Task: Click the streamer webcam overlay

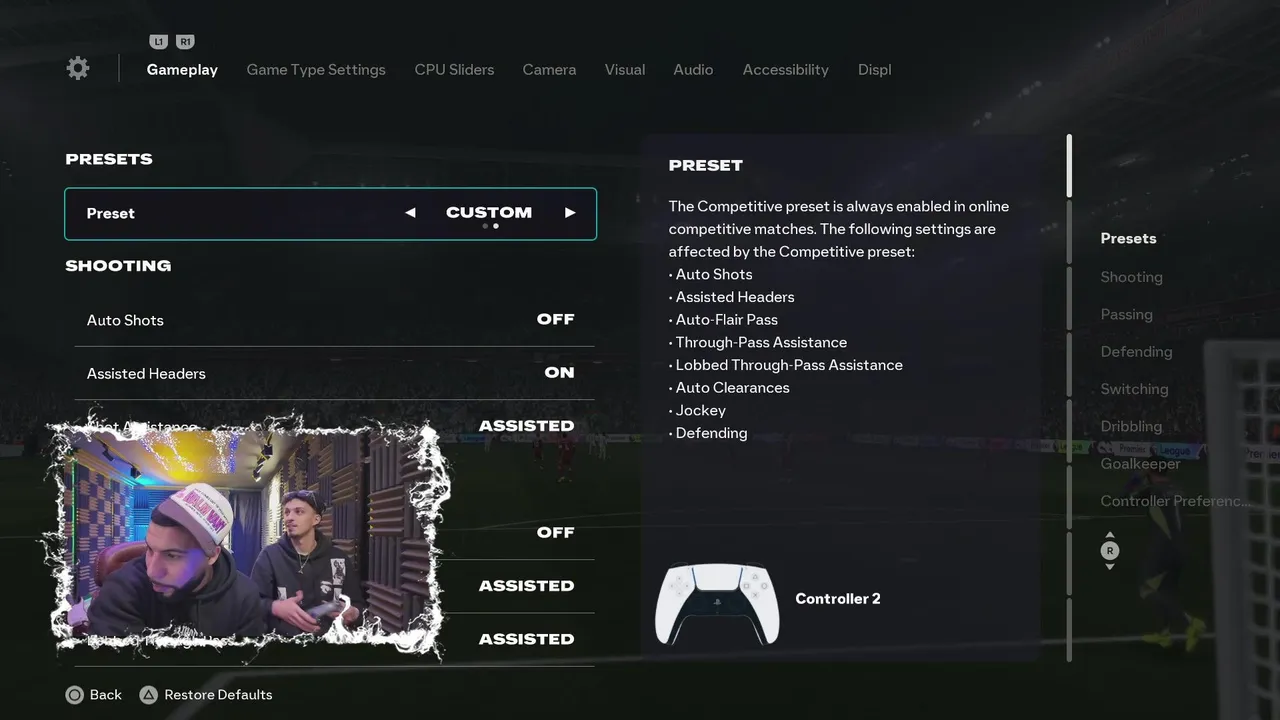Action: pos(247,538)
